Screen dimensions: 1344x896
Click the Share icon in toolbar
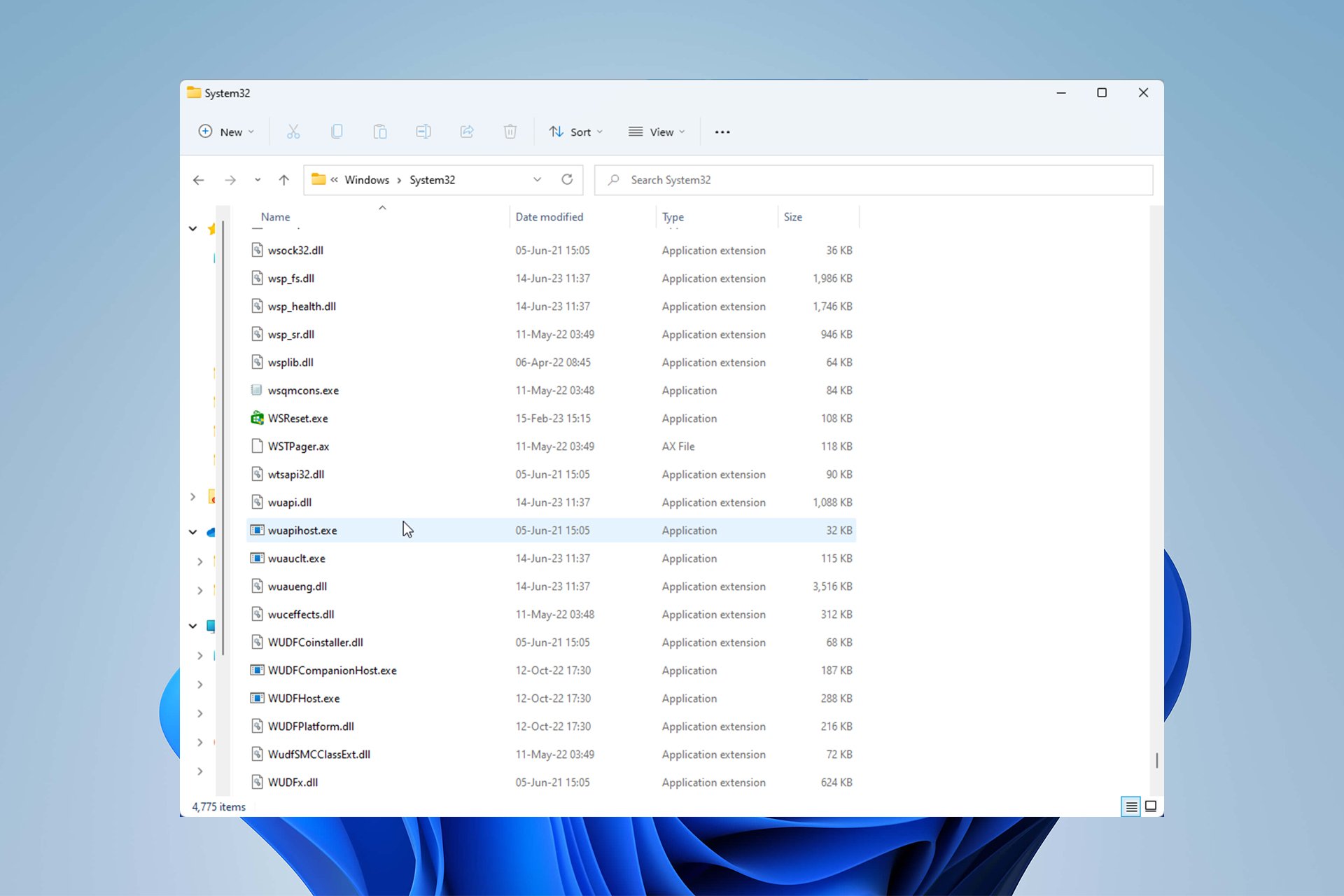(467, 132)
